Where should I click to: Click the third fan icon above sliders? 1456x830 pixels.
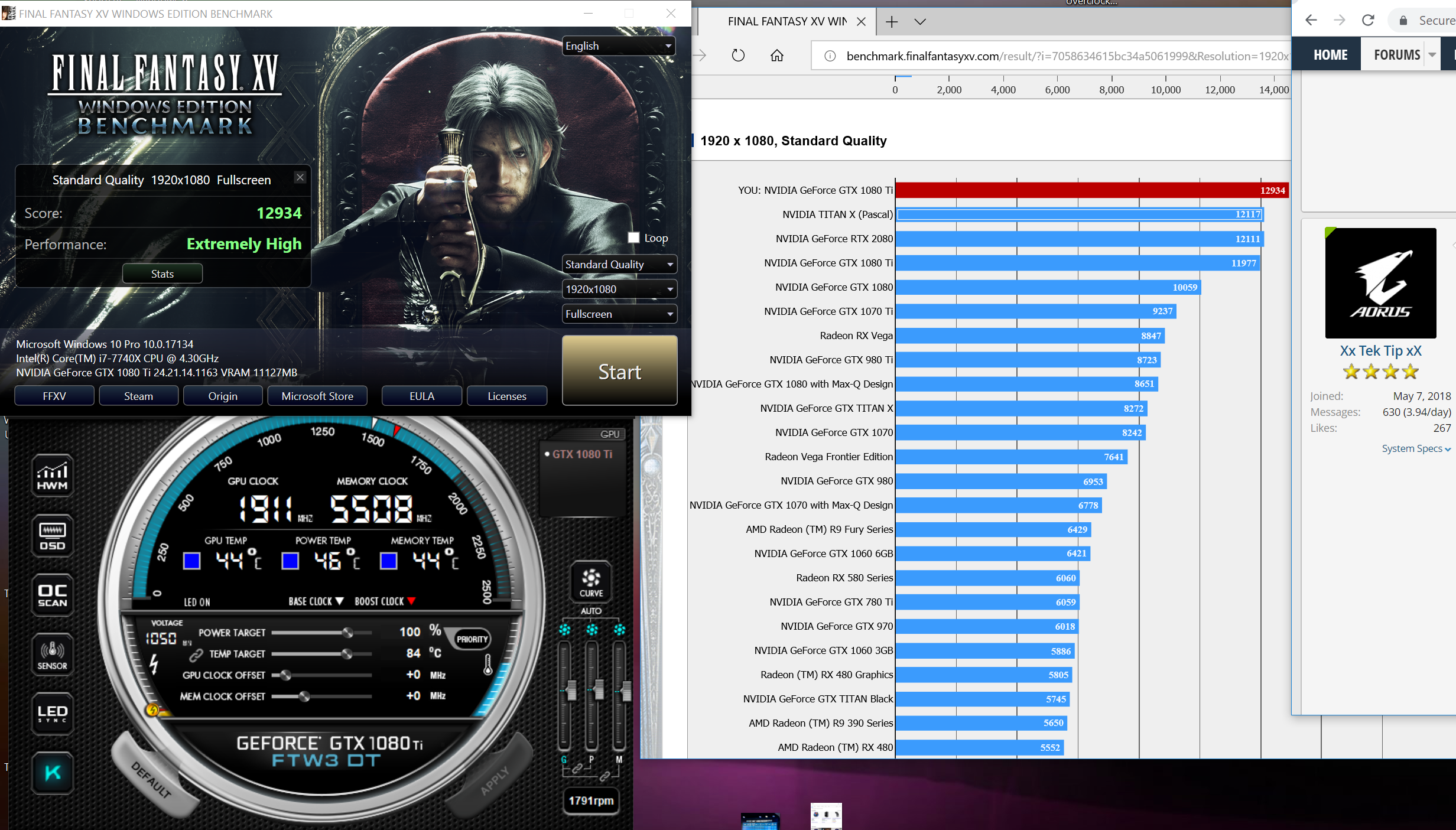(x=619, y=630)
